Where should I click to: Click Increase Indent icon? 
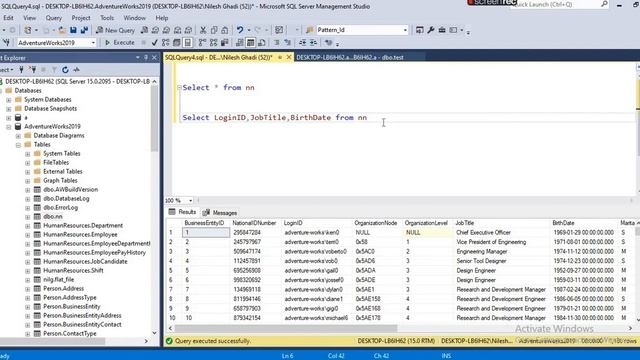click(x=313, y=42)
